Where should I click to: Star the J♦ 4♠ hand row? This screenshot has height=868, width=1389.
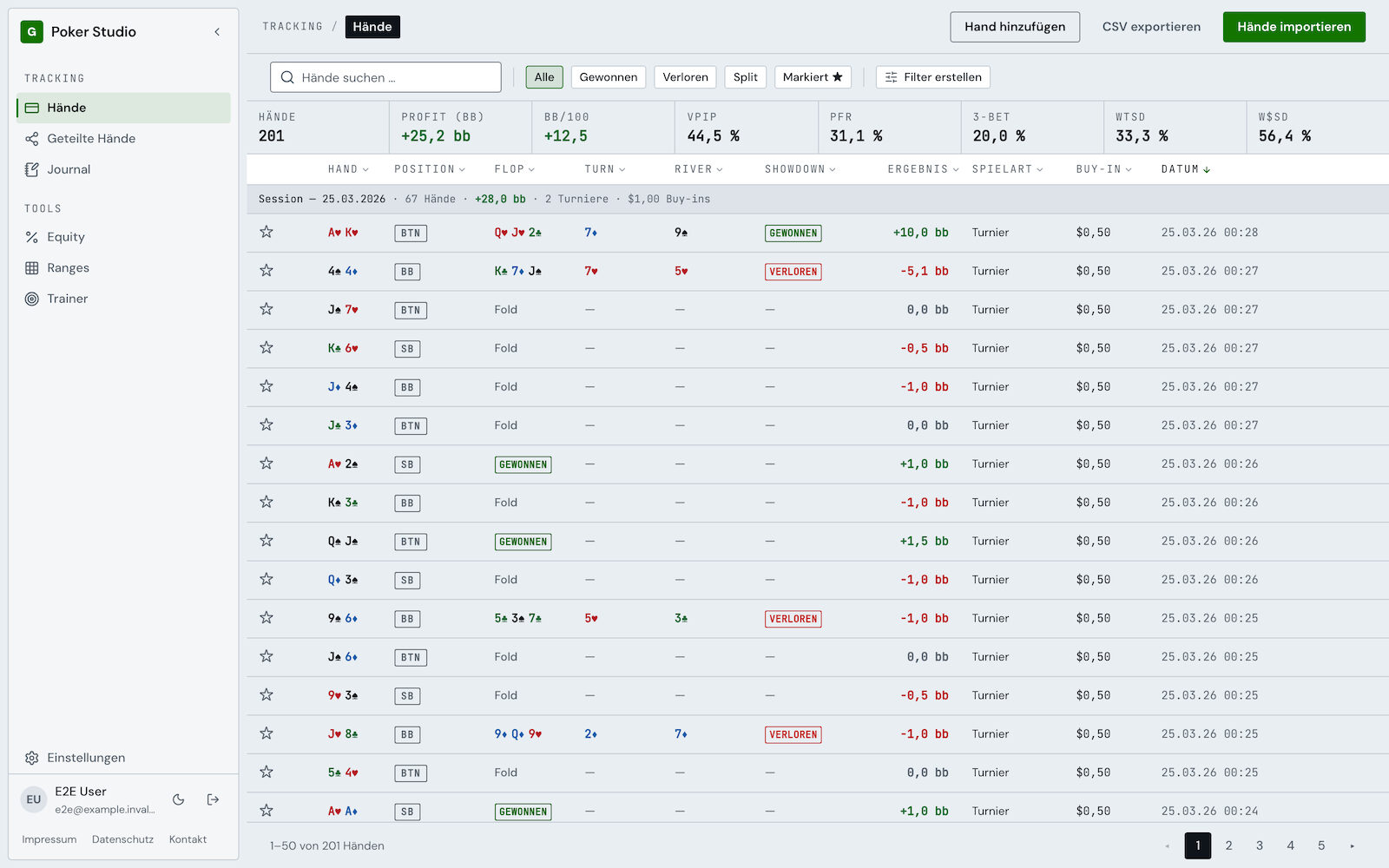coord(267,386)
